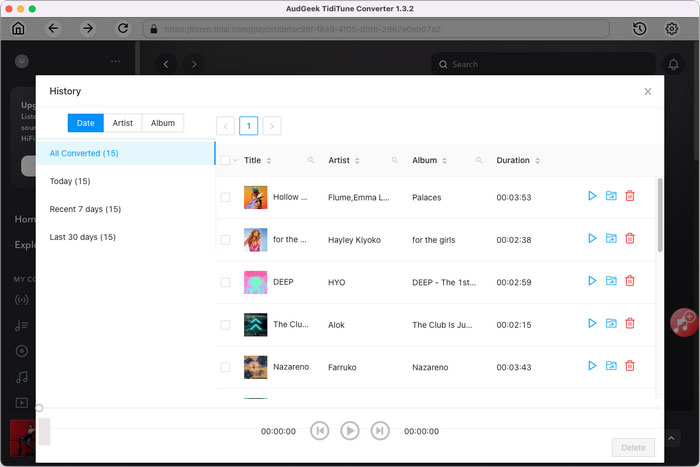The image size is (700, 467).
Task: Skip to previous track in player
Action: pos(320,431)
